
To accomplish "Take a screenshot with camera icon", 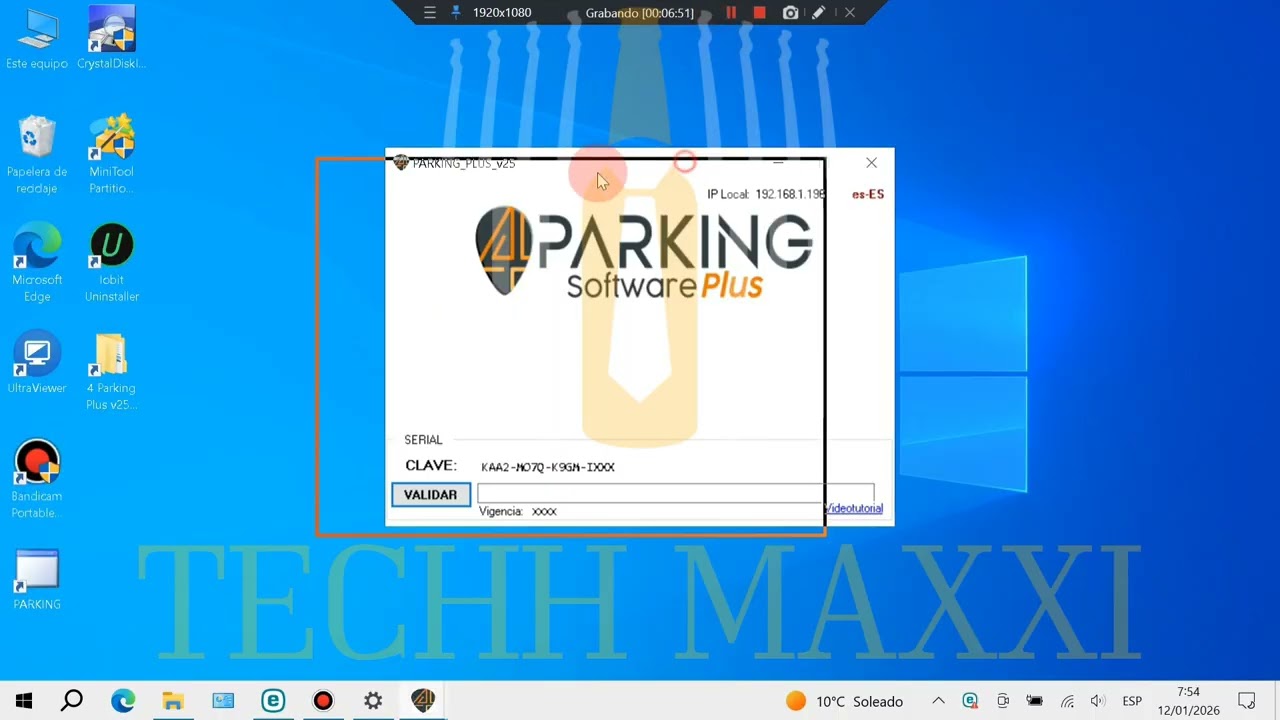I will 790,13.
